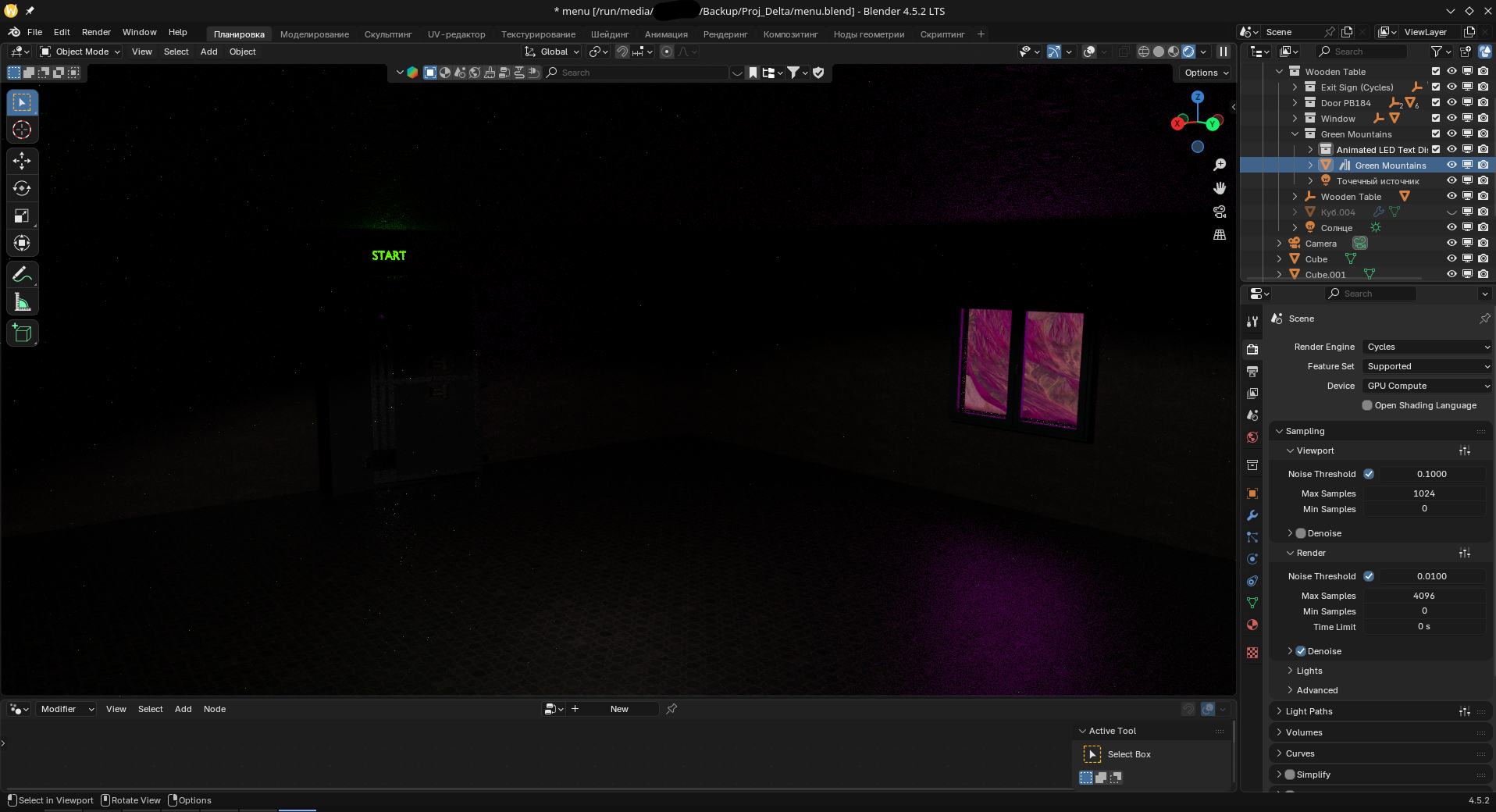Select the Move tool in the toolbar
1496x812 pixels.
(22, 161)
